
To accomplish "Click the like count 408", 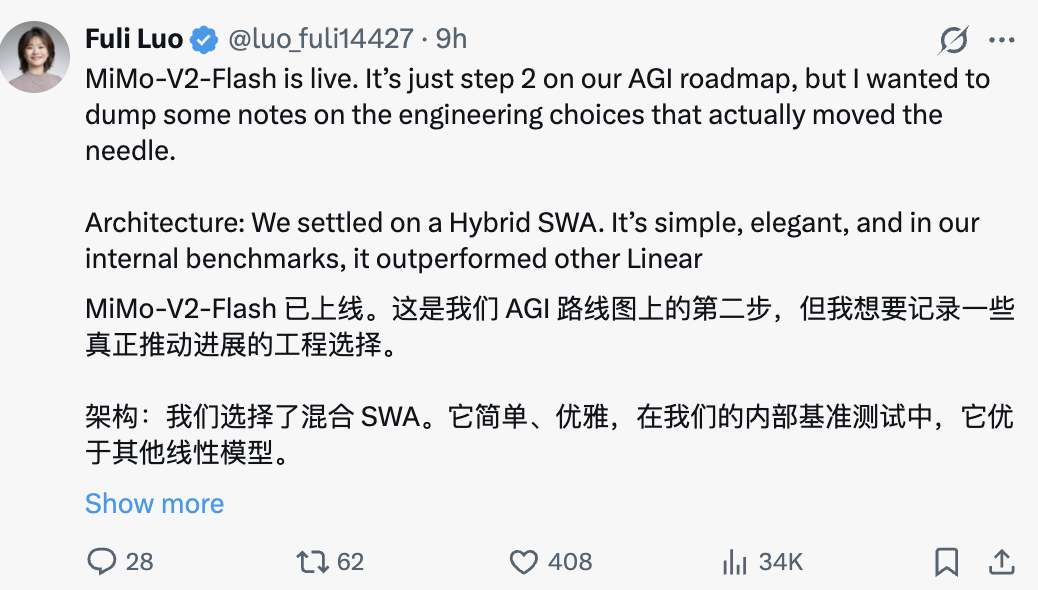I will click(x=570, y=562).
